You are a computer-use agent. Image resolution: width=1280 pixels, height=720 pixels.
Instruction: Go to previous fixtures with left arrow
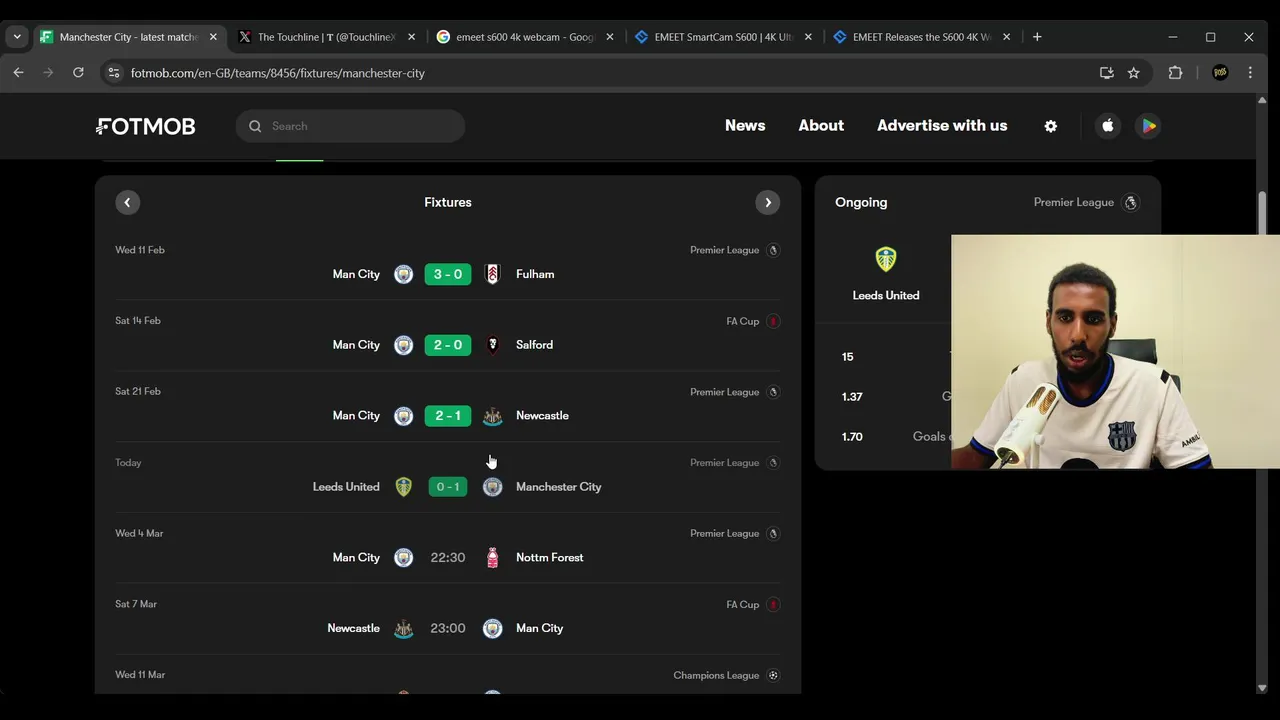click(x=127, y=202)
